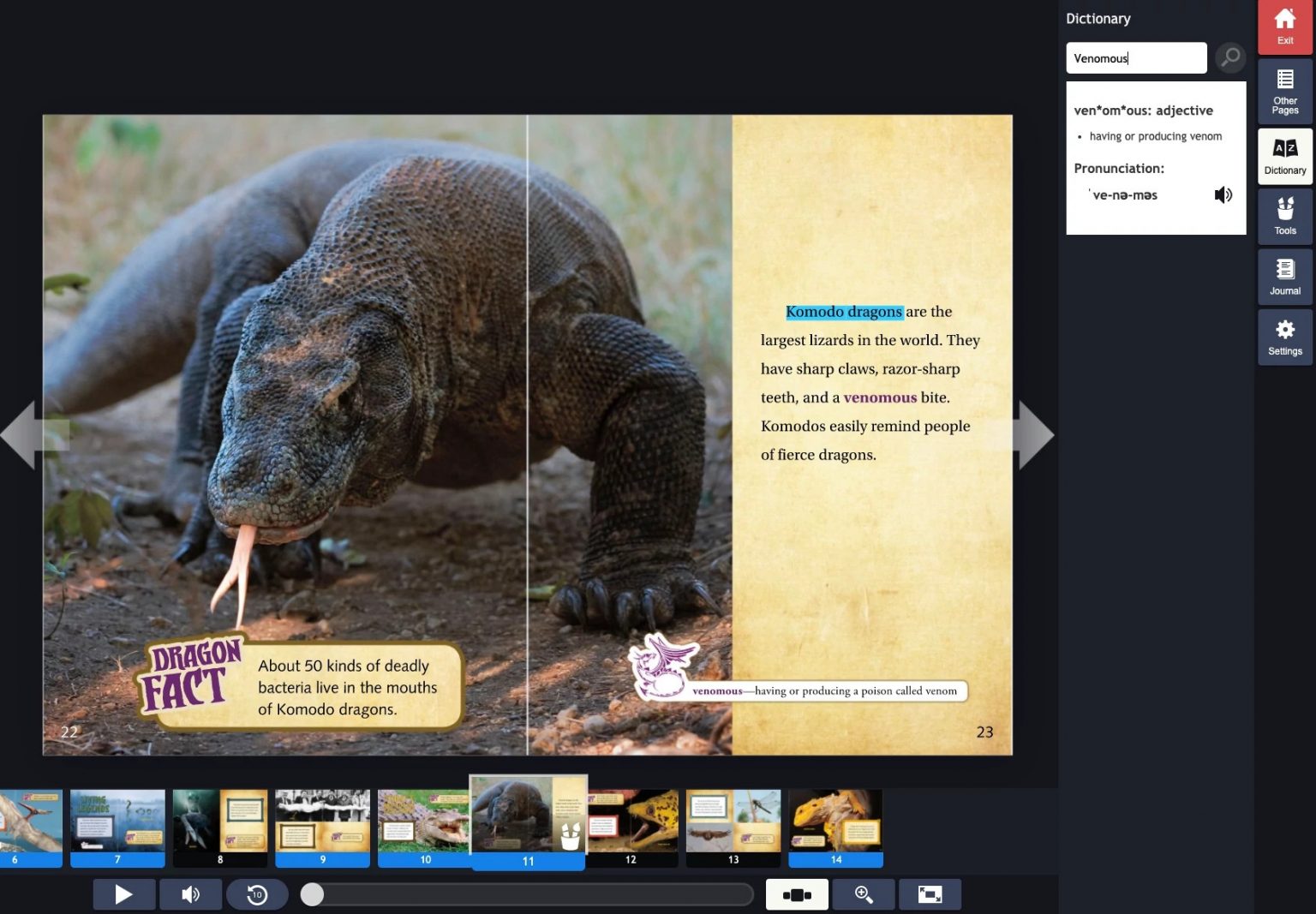Play the venomous pronunciation audio
This screenshot has height=914, width=1316.
click(x=1223, y=195)
